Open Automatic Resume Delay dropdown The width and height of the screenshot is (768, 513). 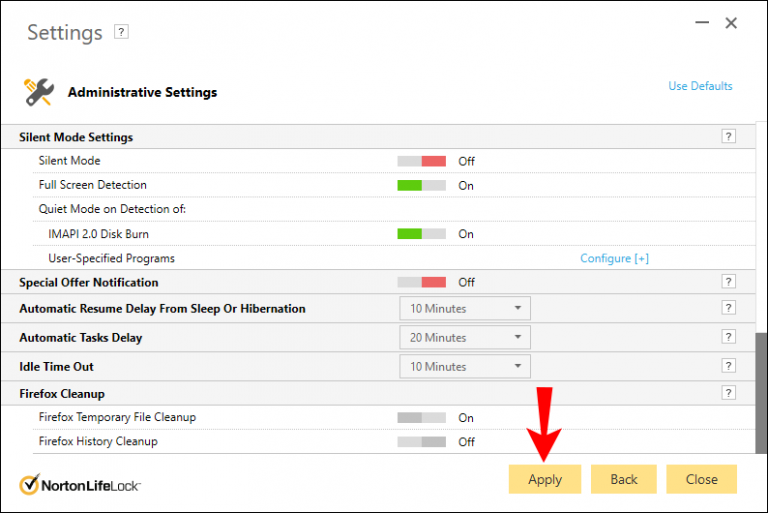[465, 308]
